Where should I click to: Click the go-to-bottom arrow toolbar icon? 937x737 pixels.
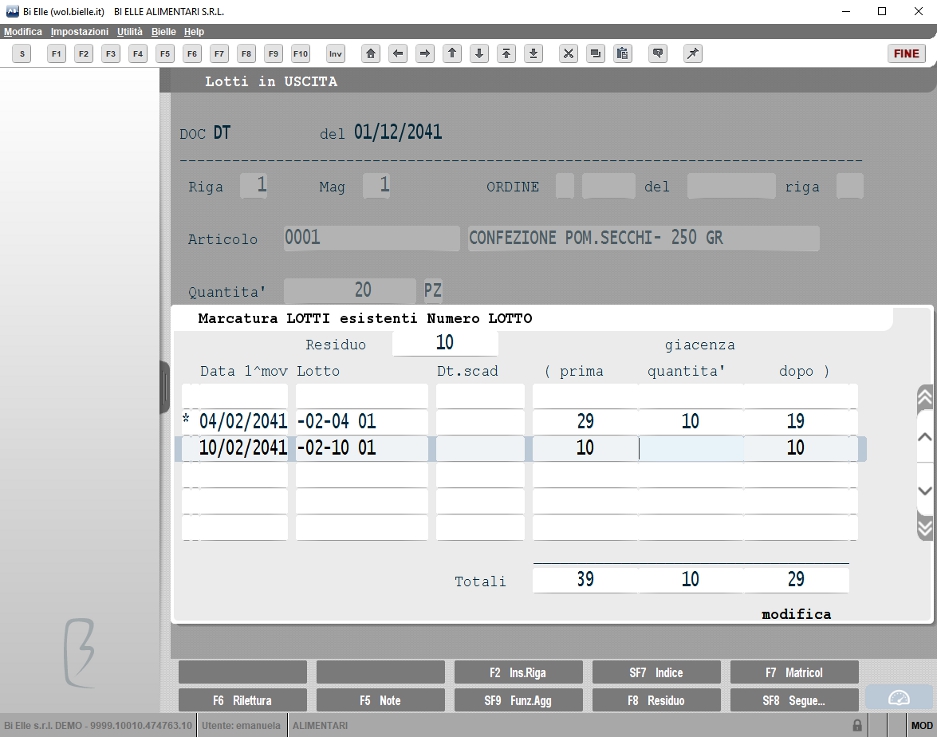(x=534, y=54)
